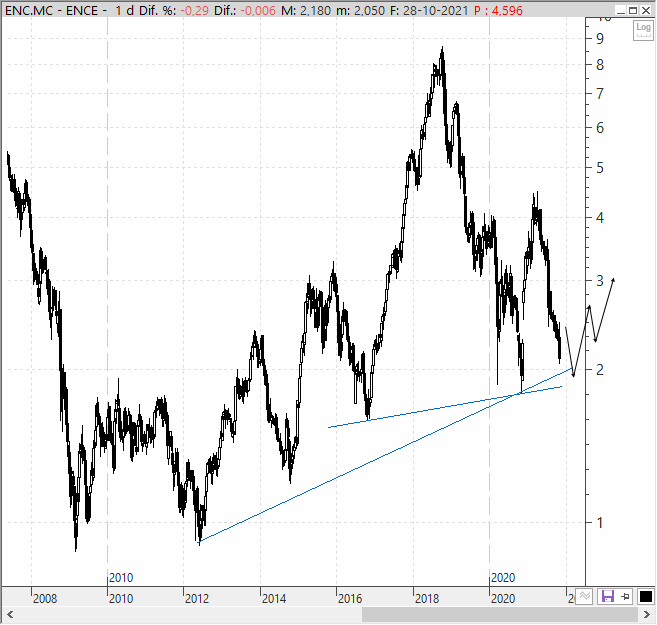The height and width of the screenshot is (625, 657).
Task: Click the horizontal scrollbar right arrow
Action: coord(647,615)
